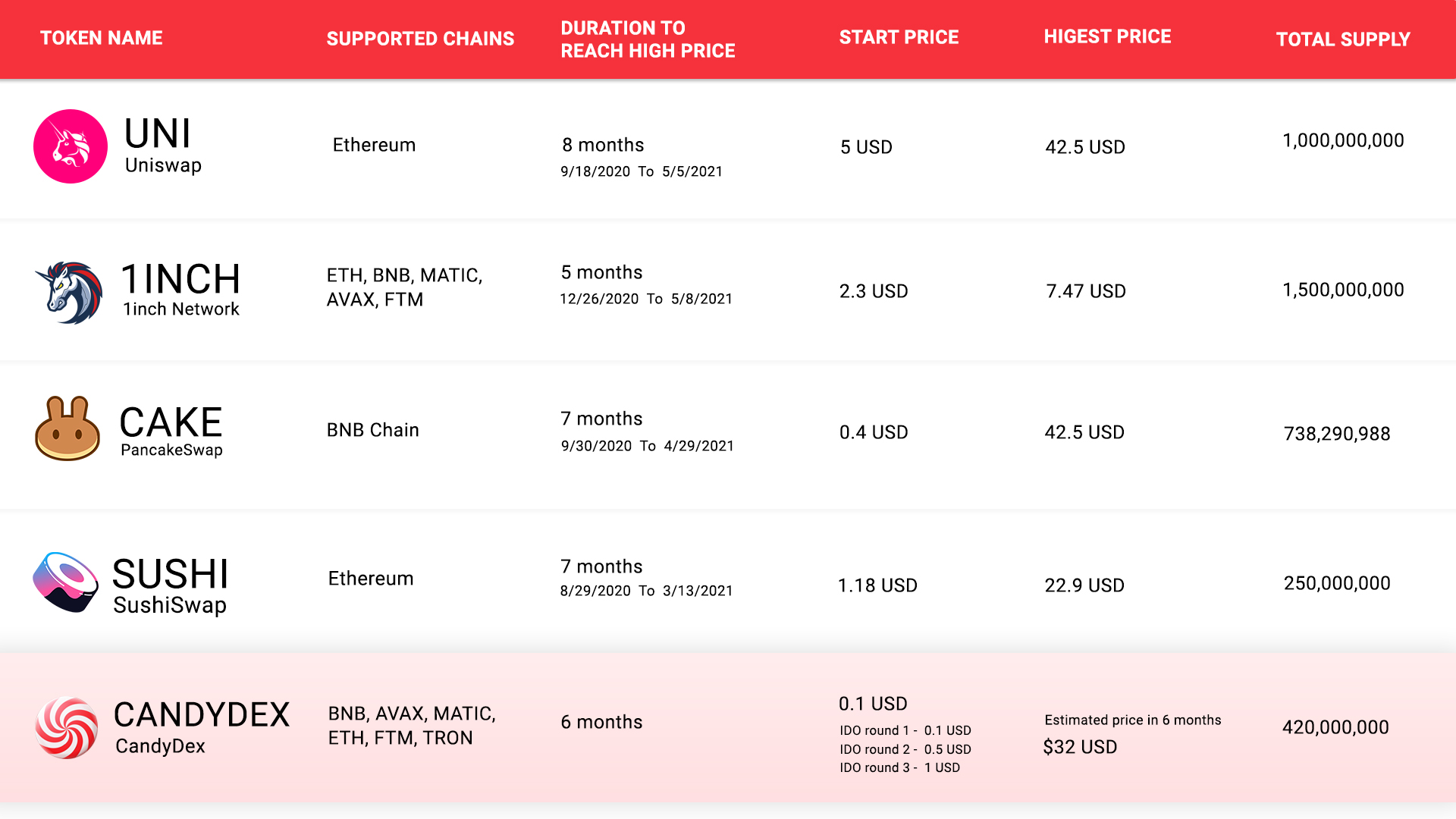Click the $32 USD estimated price
This screenshot has height=819, width=1456.
[1080, 747]
